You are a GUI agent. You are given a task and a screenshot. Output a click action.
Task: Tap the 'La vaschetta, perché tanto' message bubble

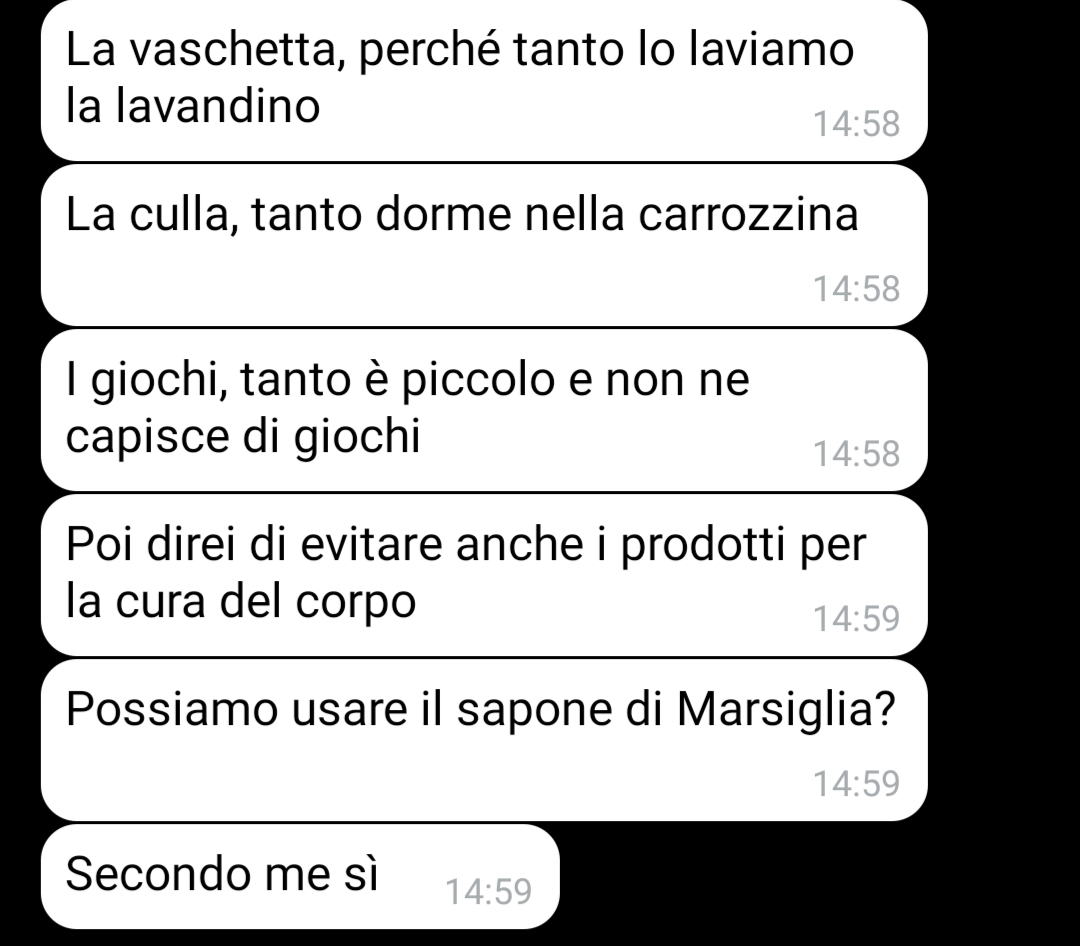[484, 80]
